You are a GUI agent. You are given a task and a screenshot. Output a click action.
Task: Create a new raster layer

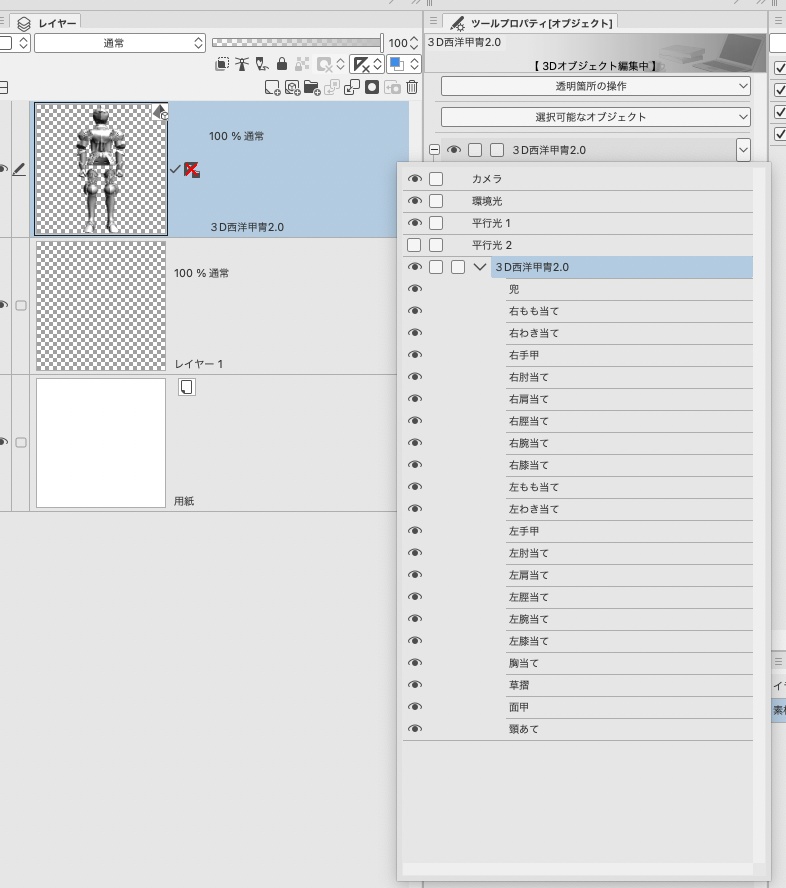[272, 87]
